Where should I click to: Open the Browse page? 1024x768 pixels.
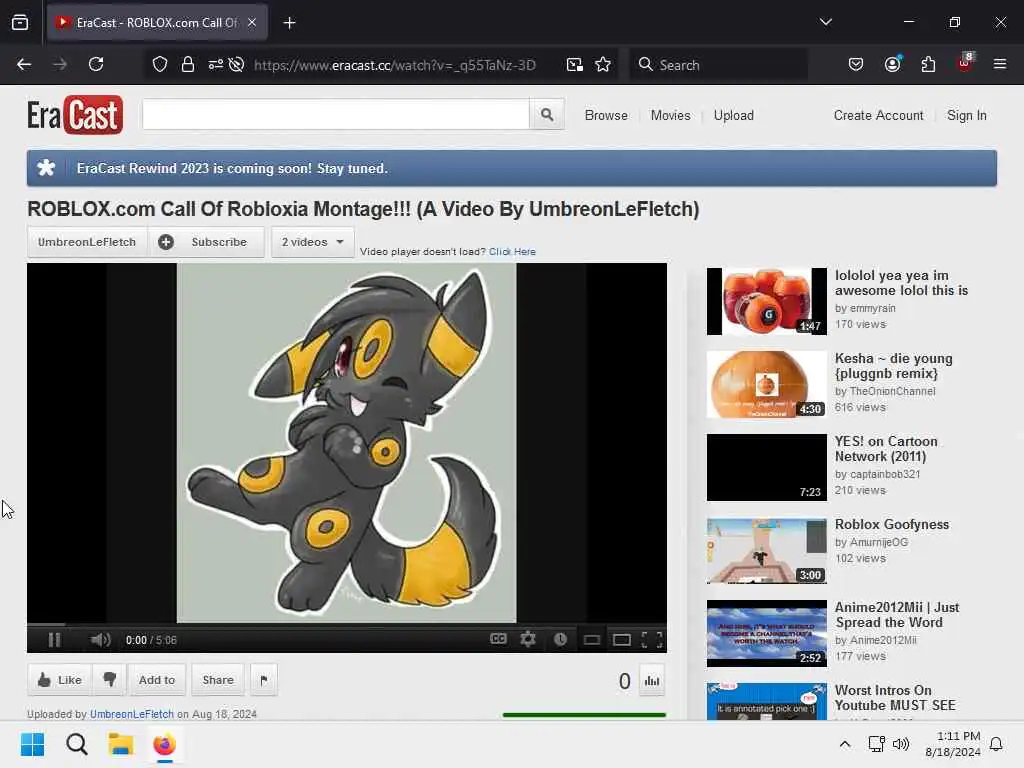click(606, 116)
